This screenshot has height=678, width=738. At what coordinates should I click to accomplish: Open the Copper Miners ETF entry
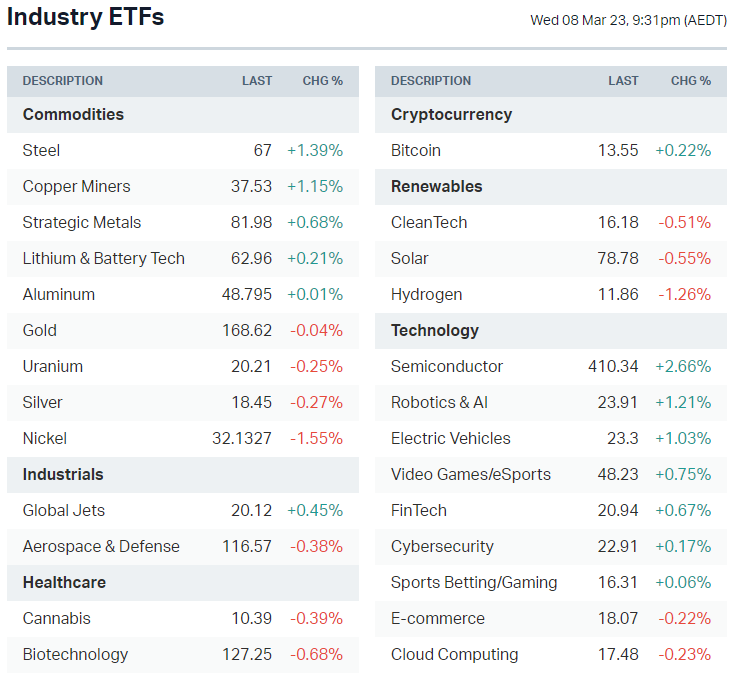76,186
